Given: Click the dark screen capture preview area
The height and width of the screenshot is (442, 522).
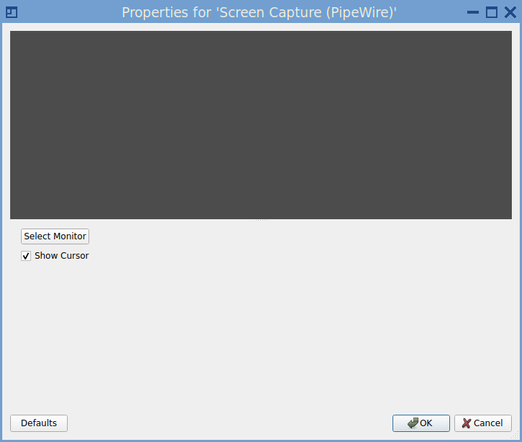Looking at the screenshot, I should point(261,125).
